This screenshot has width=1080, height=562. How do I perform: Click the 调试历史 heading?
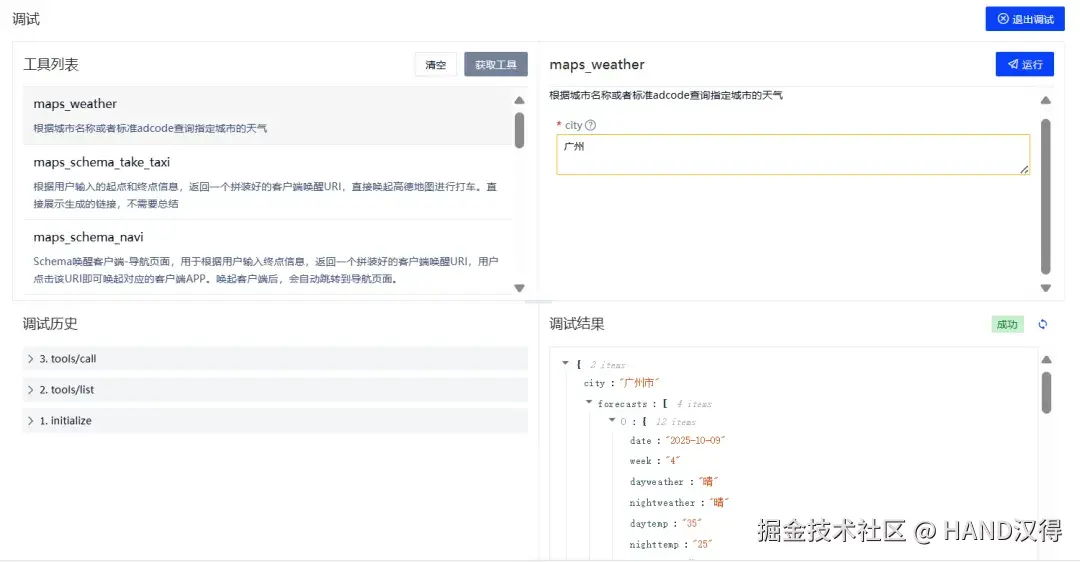pyautogui.click(x=50, y=324)
